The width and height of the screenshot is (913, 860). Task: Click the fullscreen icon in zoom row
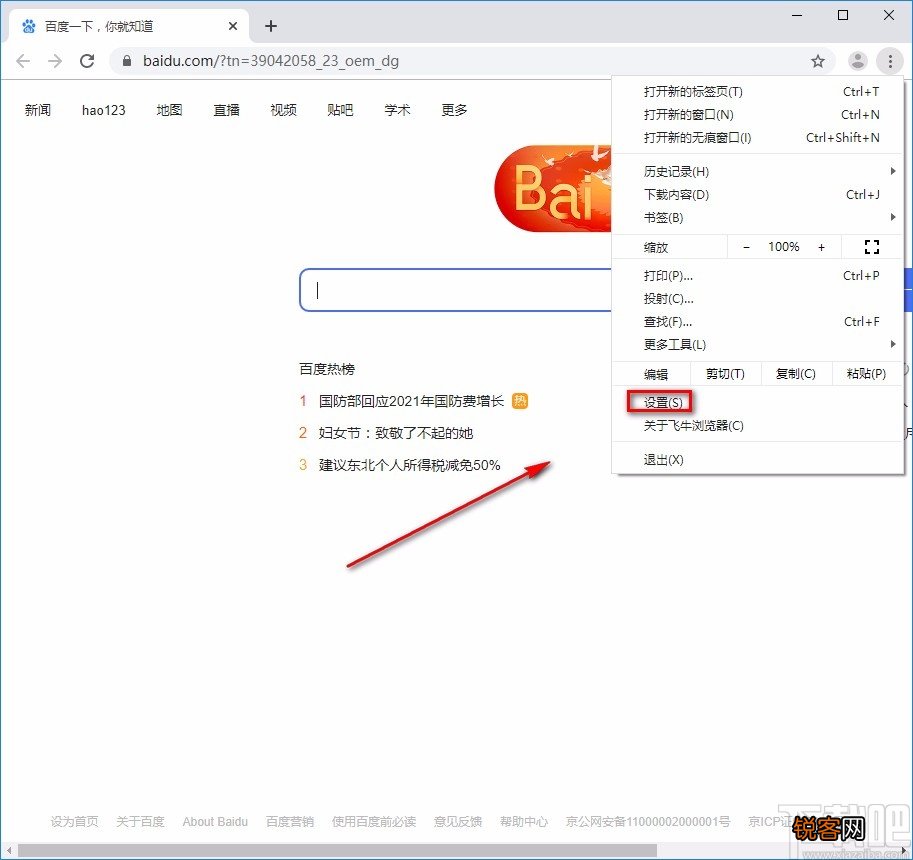coord(872,247)
